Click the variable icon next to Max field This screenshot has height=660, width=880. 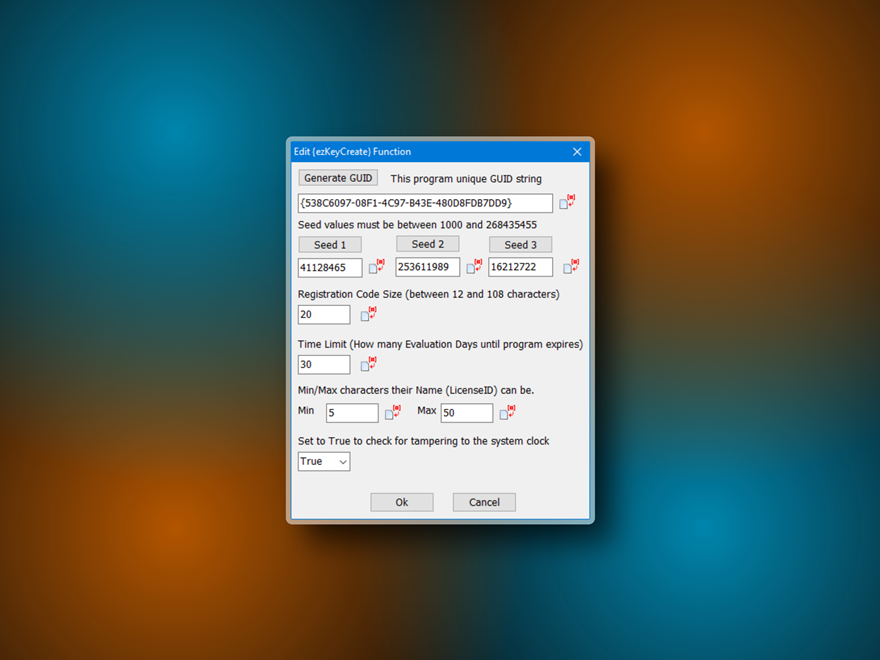[507, 413]
